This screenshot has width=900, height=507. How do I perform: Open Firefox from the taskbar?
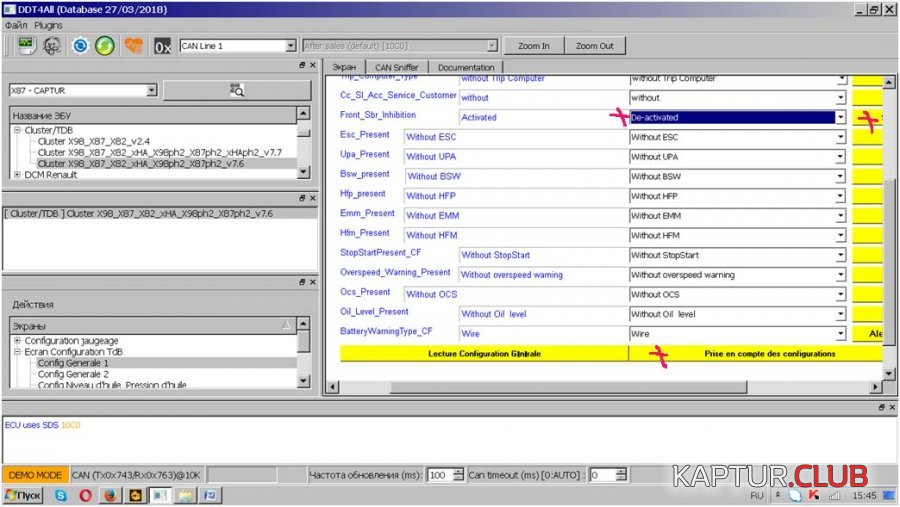point(110,495)
